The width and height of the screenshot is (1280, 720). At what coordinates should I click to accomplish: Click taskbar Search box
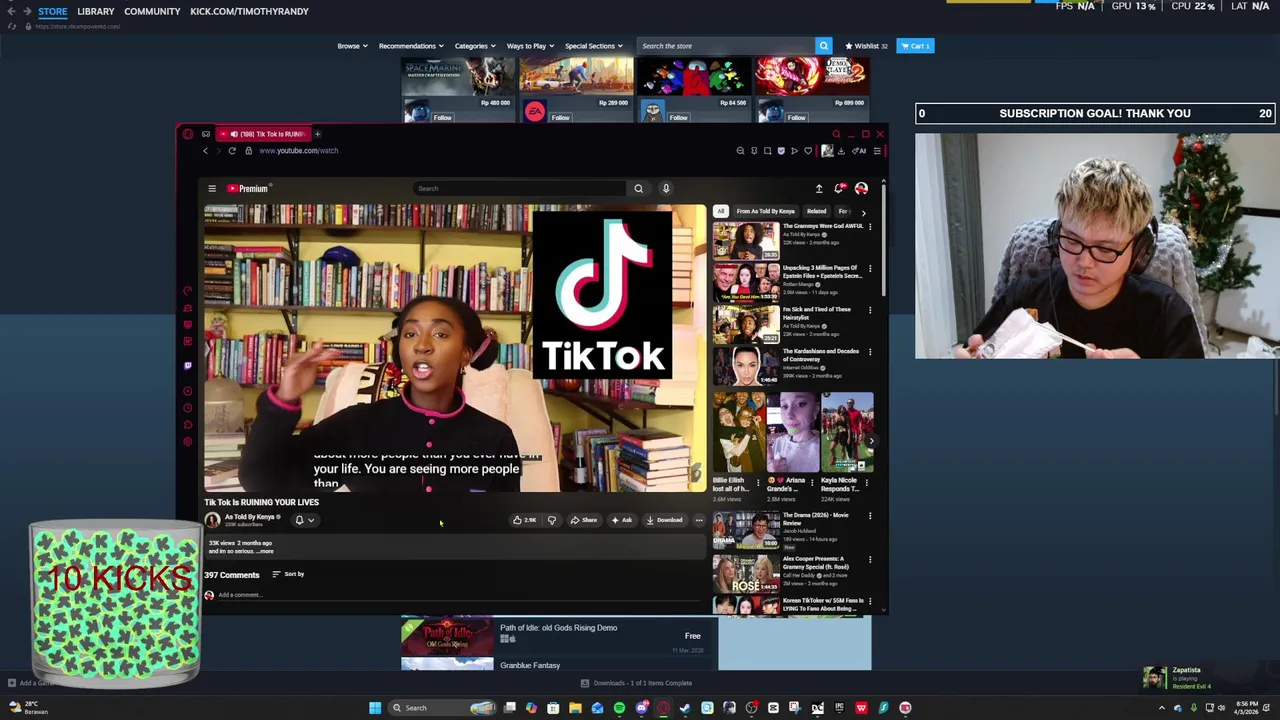point(443,708)
